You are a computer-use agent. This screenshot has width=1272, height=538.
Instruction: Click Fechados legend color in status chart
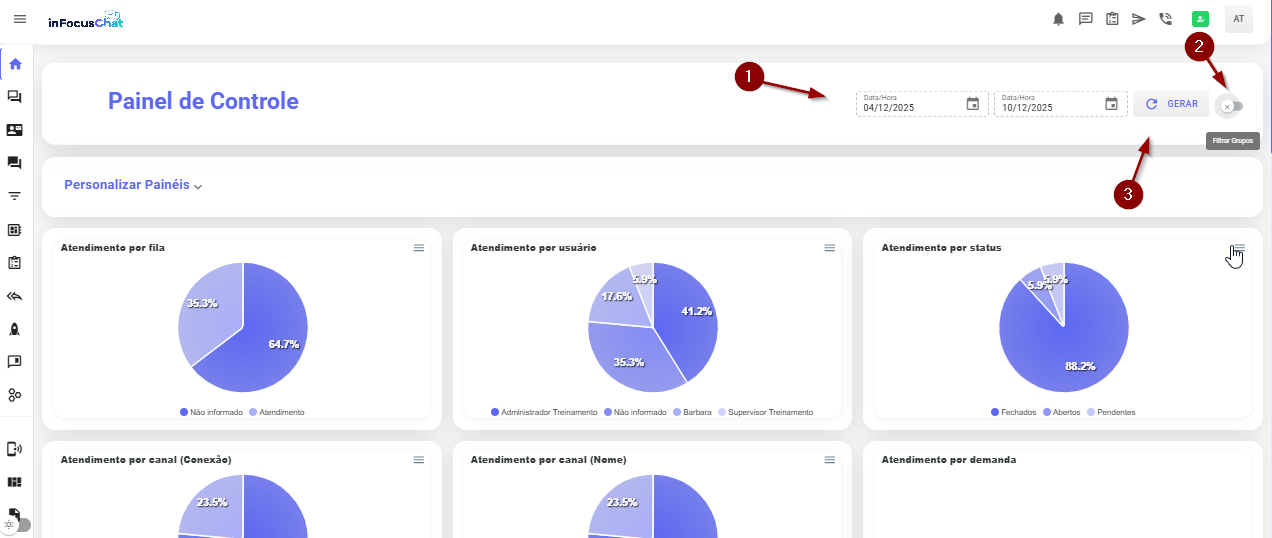pyautogui.click(x=994, y=412)
